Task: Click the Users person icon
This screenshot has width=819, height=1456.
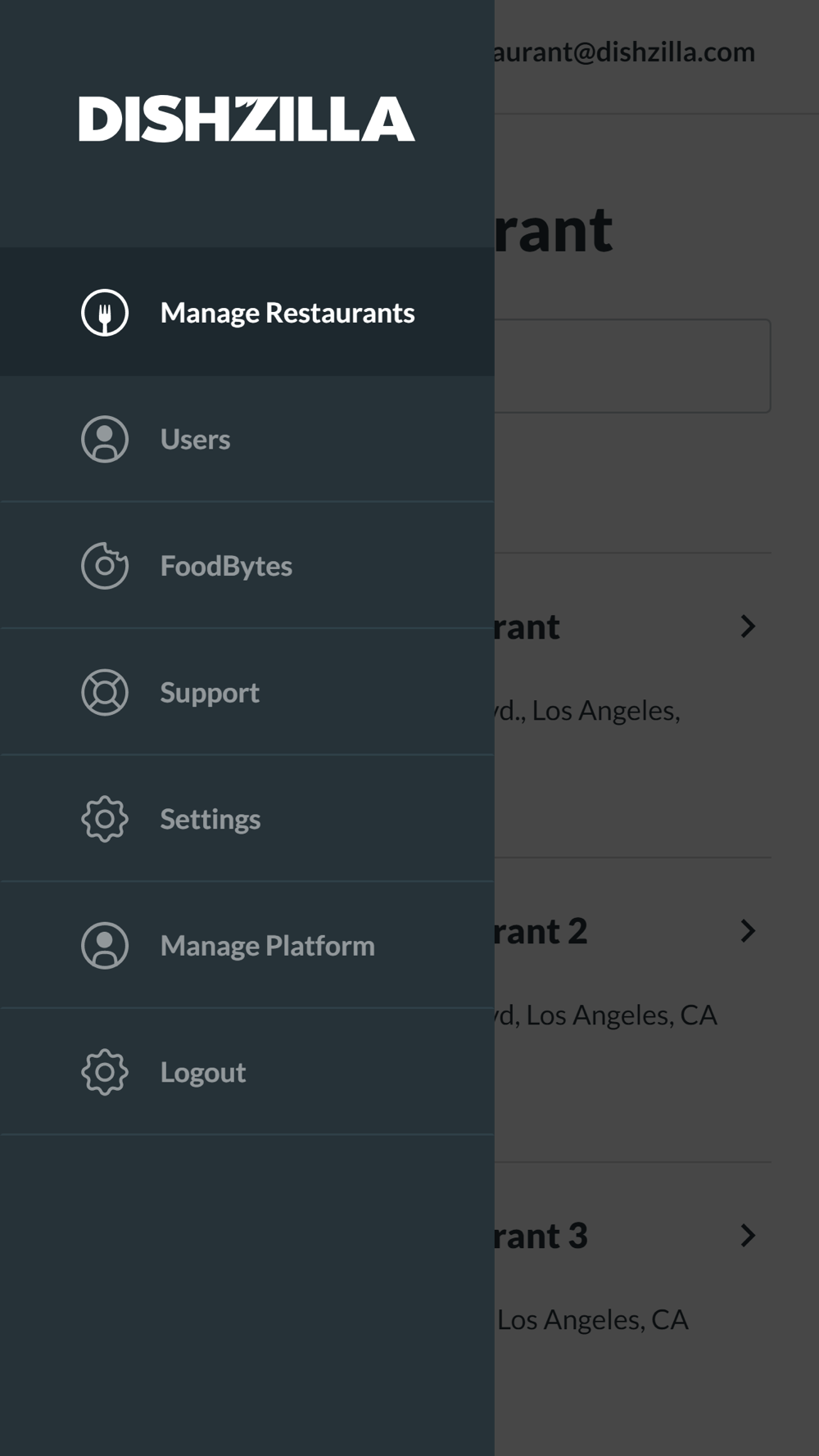Action: (x=105, y=440)
